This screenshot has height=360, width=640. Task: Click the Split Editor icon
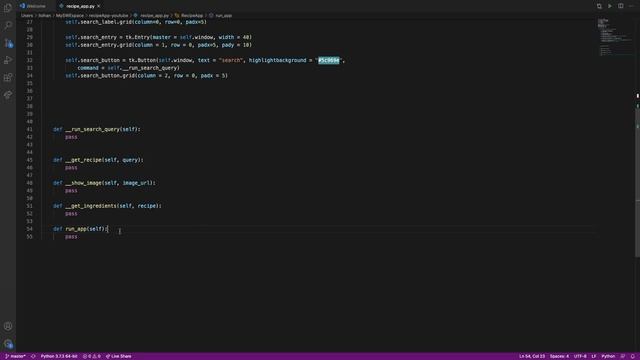point(620,6)
